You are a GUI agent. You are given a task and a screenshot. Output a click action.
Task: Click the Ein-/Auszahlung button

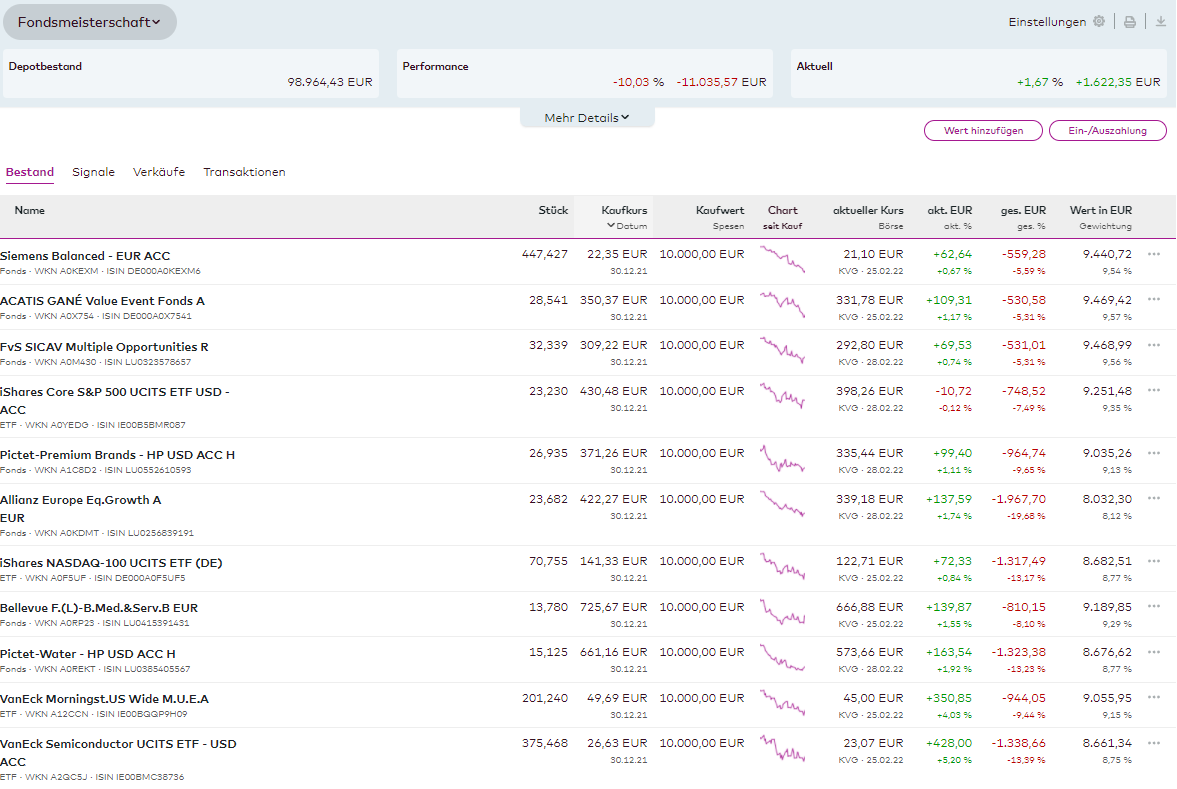1107,131
